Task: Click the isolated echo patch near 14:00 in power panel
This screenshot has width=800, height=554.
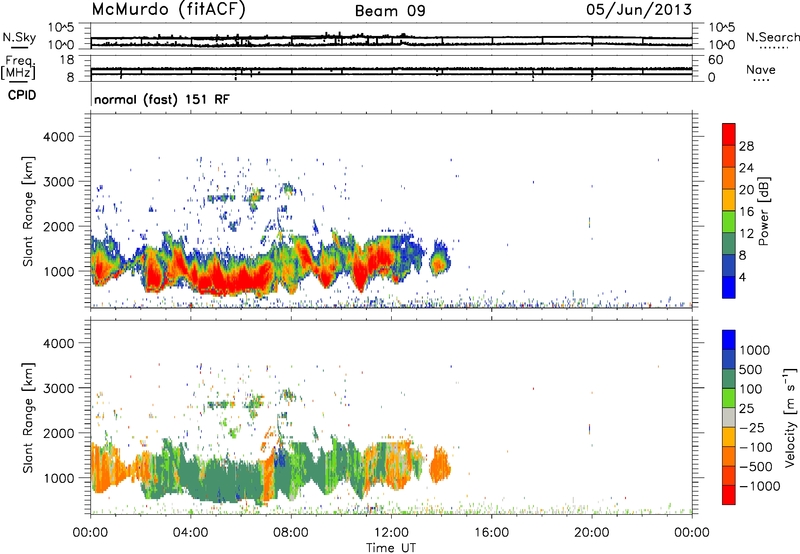Action: coord(439,259)
